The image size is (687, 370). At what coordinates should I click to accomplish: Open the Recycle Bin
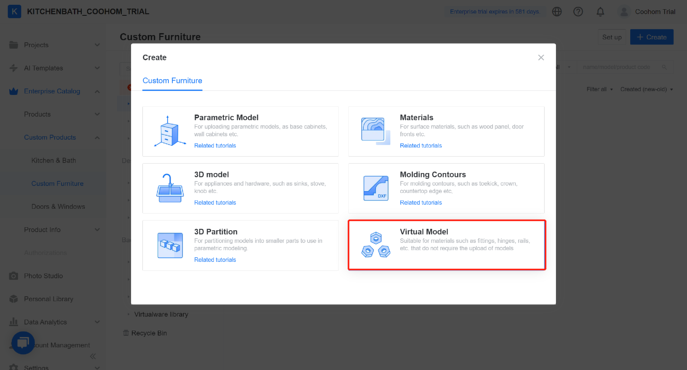149,333
